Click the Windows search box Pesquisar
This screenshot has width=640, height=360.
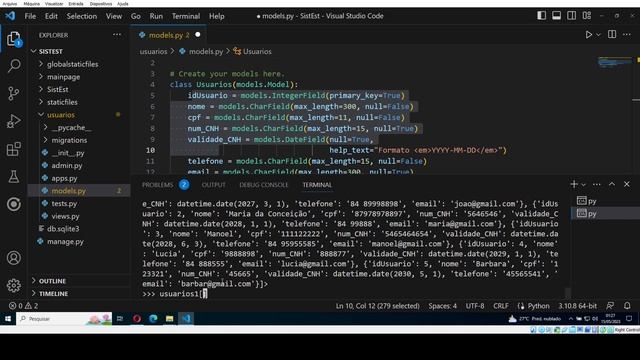coord(64,319)
